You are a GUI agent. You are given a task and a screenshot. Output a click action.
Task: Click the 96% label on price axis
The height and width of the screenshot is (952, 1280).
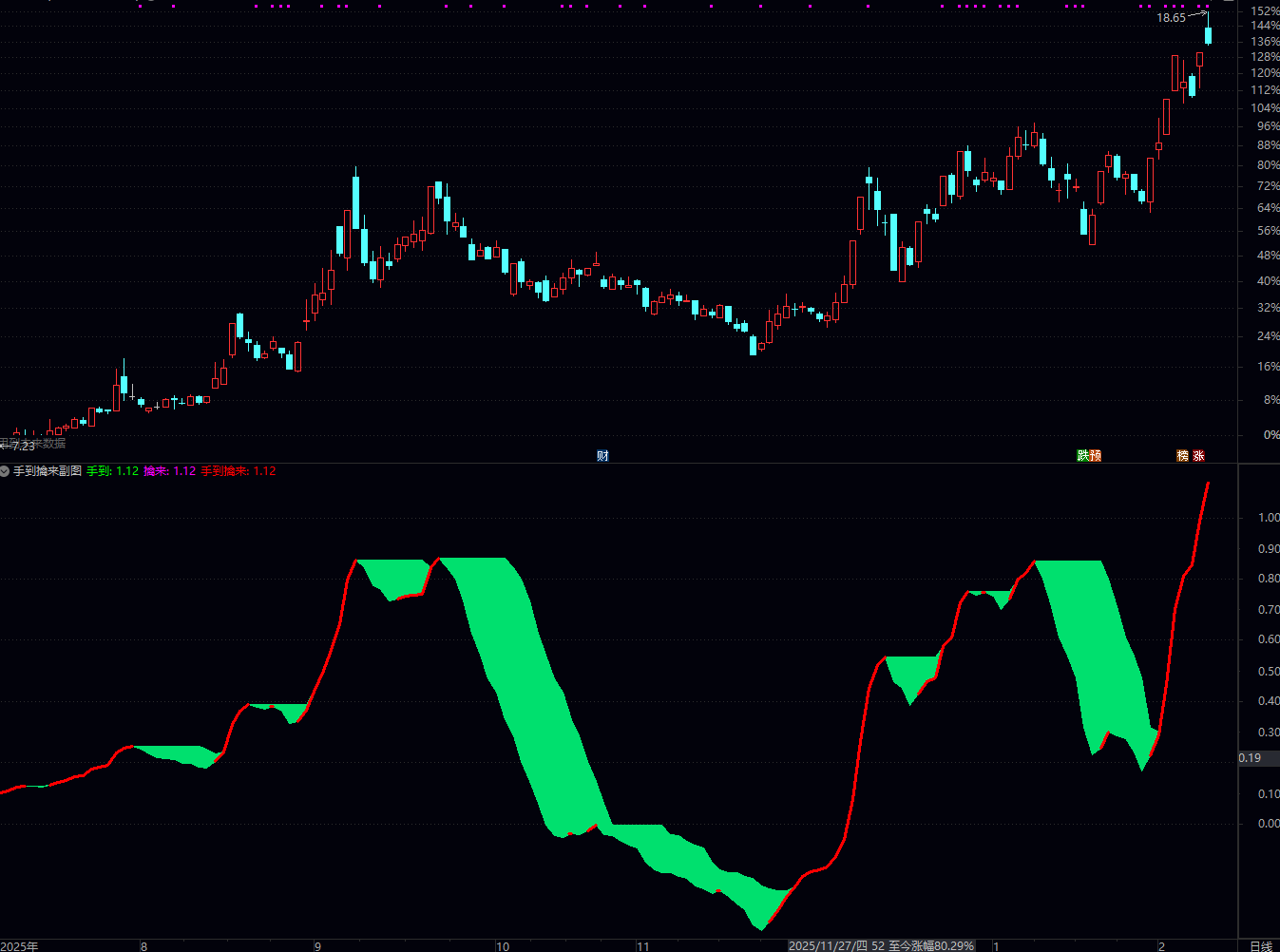tap(1268, 126)
